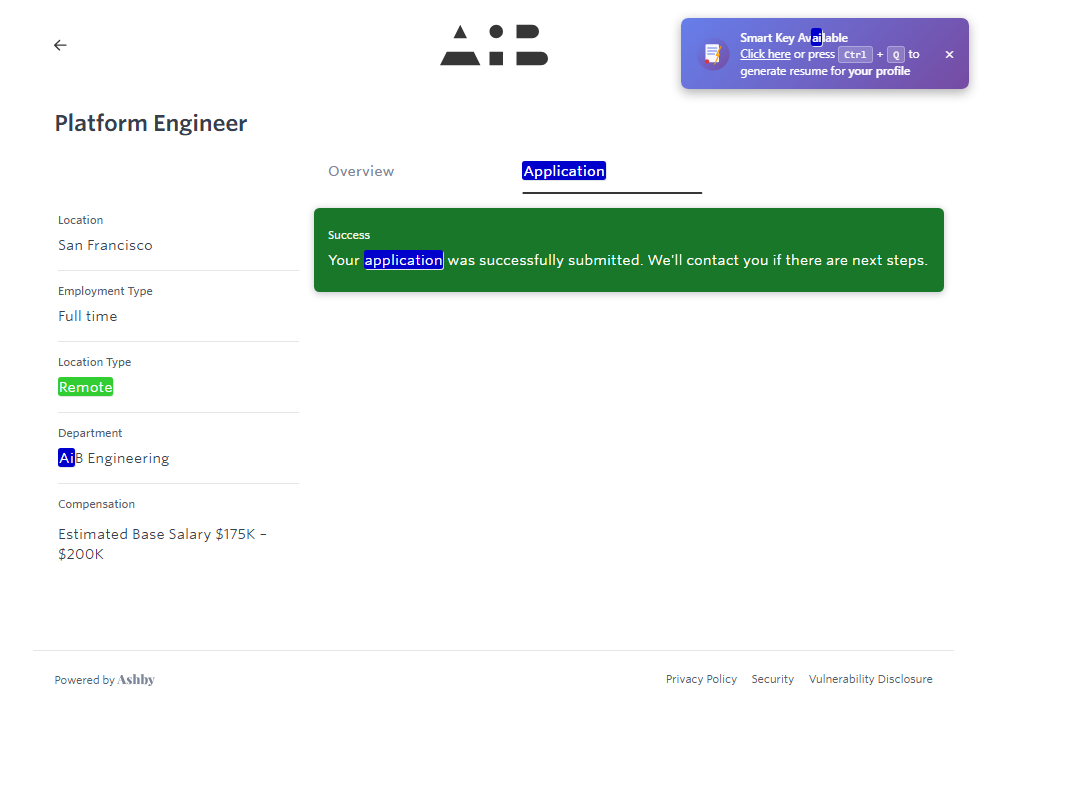Screen dimensions: 1080x790
Task: Click the Platform Engineer job title
Action: (151, 123)
